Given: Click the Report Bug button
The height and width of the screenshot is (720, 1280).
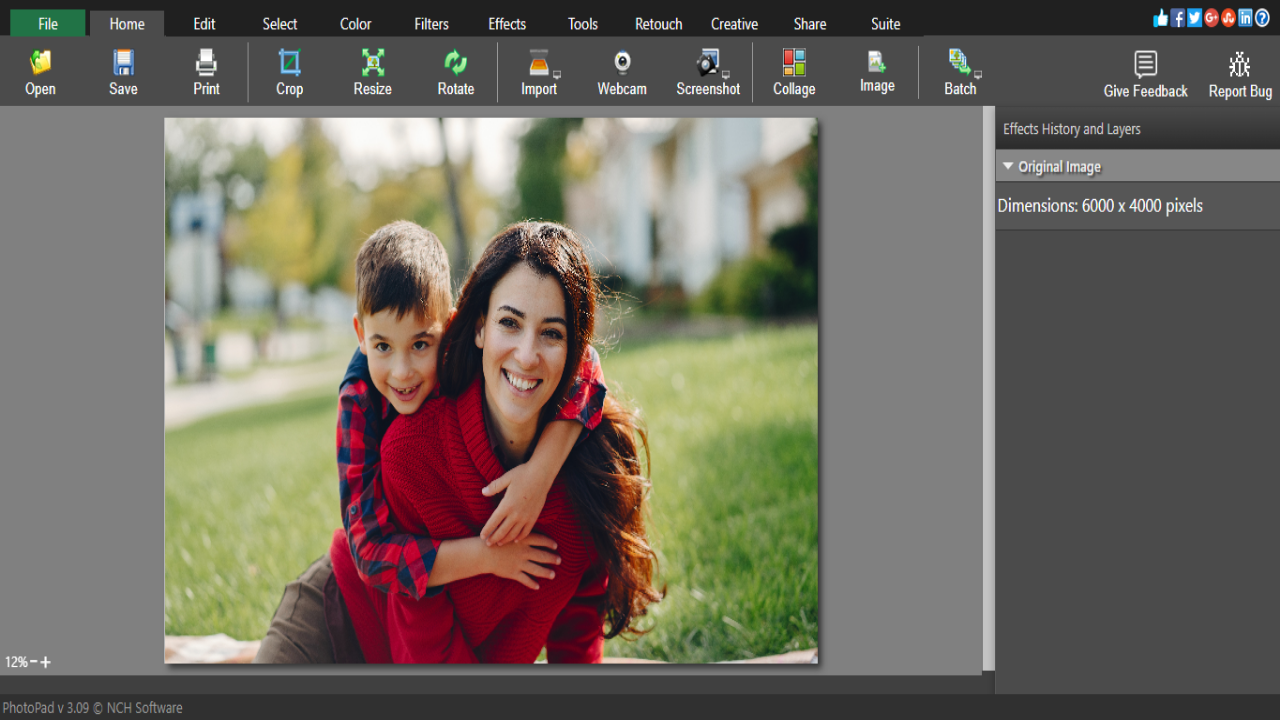Looking at the screenshot, I should point(1239,75).
